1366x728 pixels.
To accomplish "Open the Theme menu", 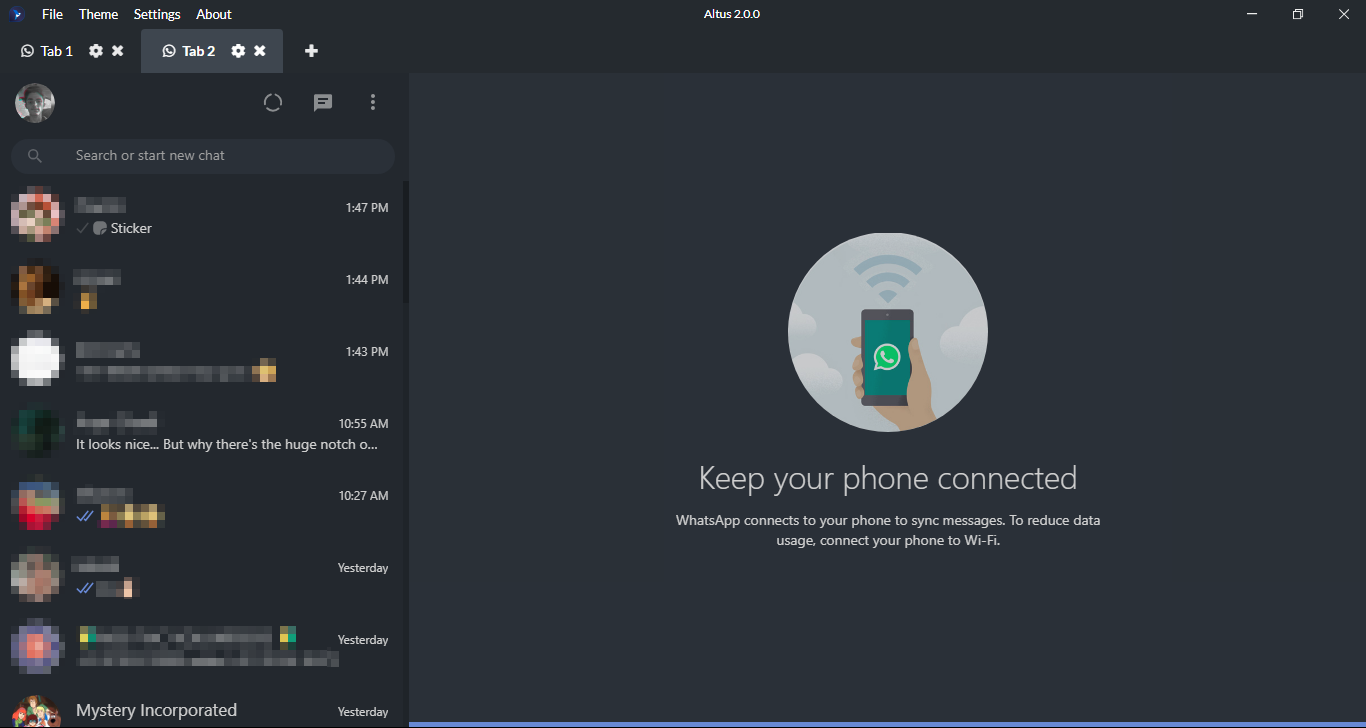I will pos(98,14).
